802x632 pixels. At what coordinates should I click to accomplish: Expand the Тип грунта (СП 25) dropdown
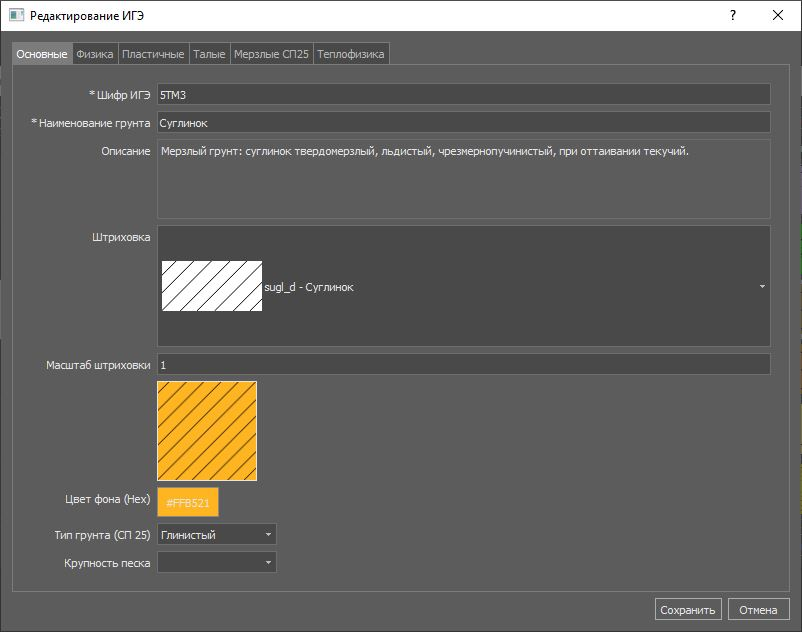pos(217,535)
